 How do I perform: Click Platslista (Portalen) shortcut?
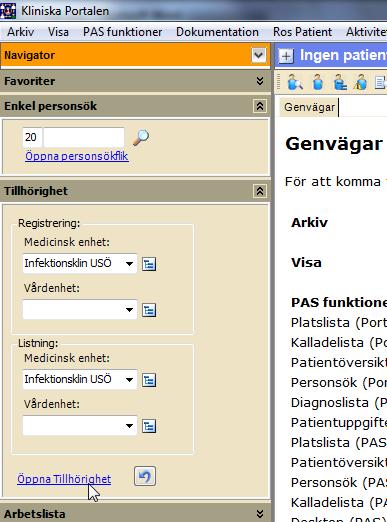pos(339,323)
